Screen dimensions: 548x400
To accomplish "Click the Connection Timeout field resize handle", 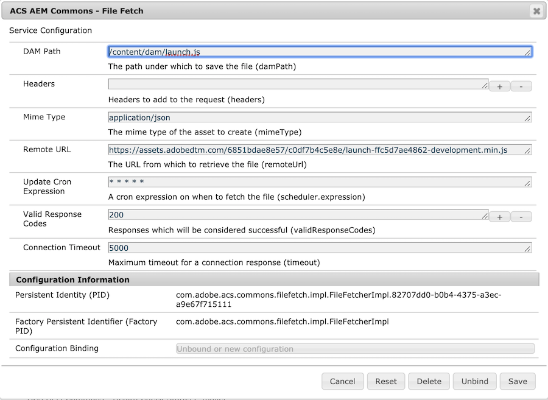I will pos(527,249).
